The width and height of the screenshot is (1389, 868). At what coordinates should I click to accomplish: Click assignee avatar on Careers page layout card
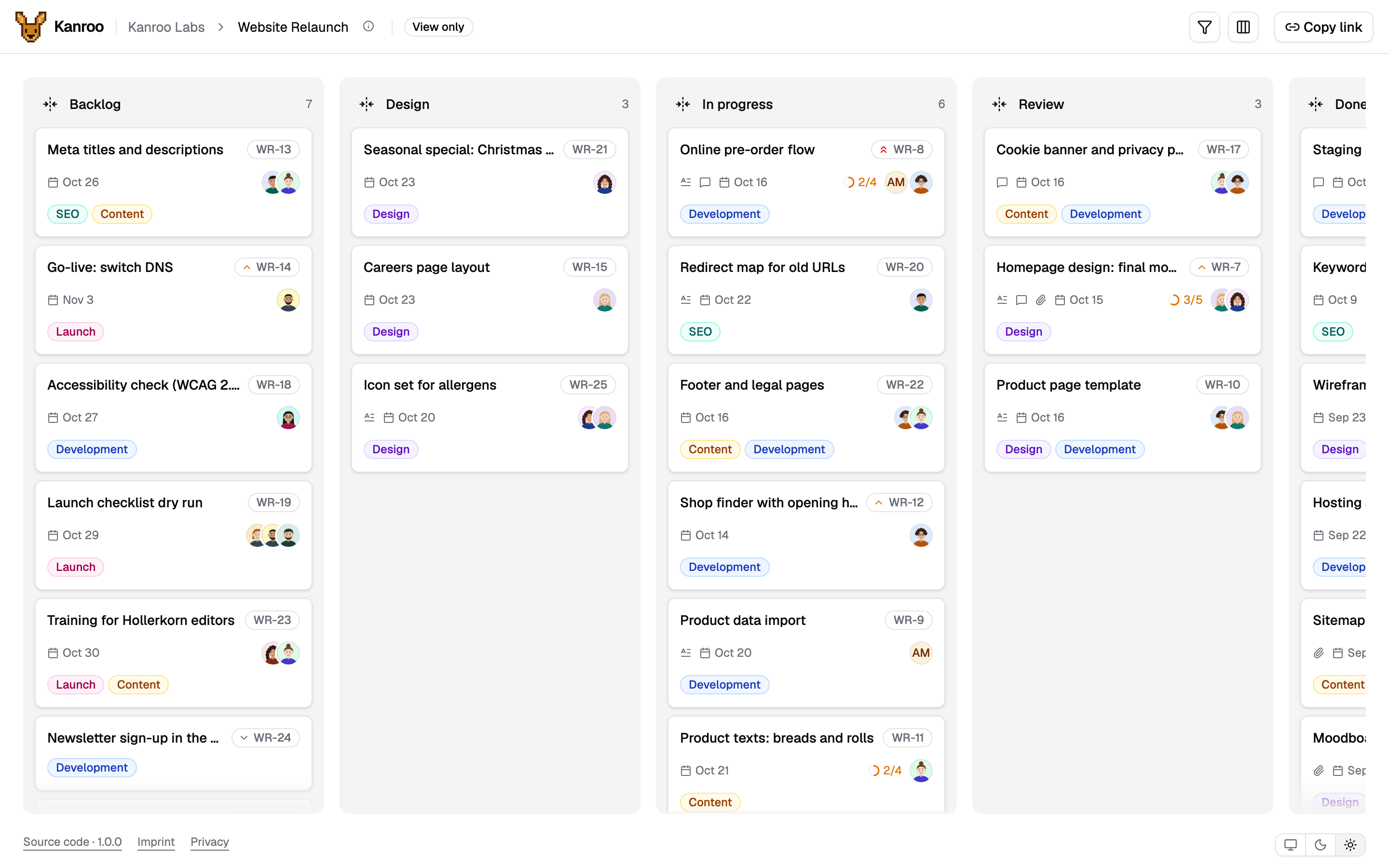click(604, 299)
